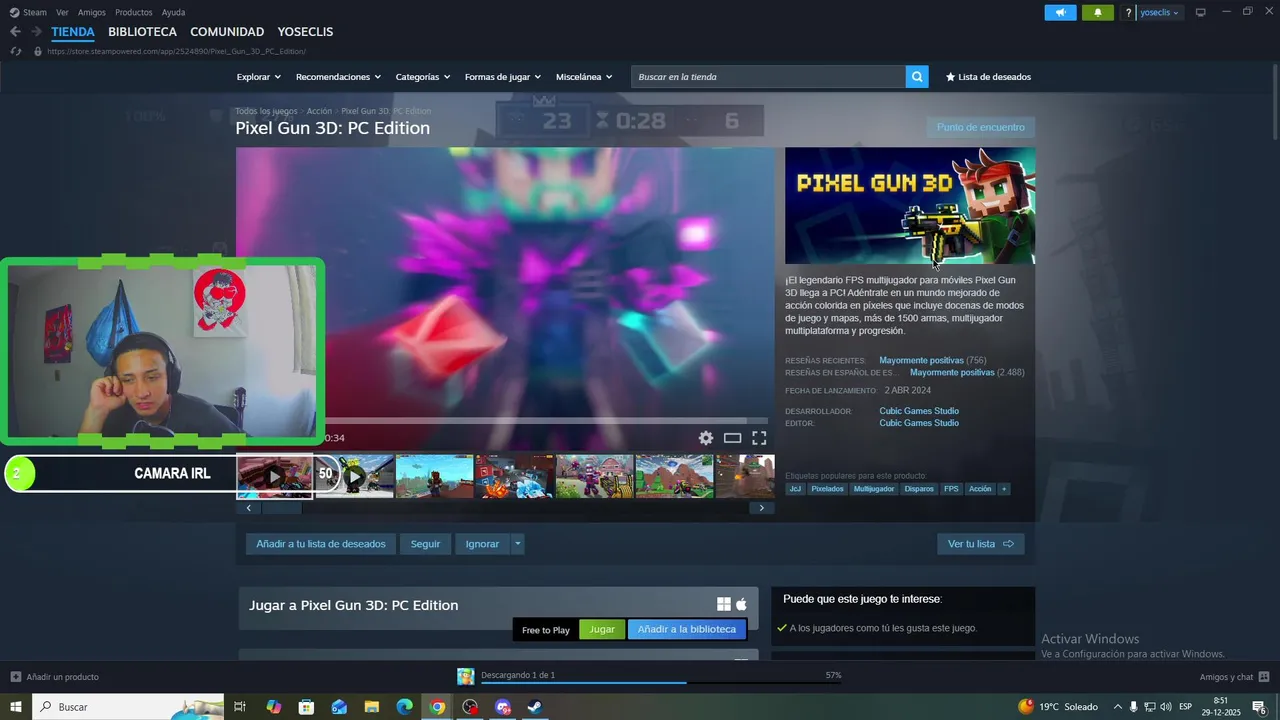Image resolution: width=1280 pixels, height=720 pixels.
Task: Open the Ignorar options arrow
Action: pos(517,544)
